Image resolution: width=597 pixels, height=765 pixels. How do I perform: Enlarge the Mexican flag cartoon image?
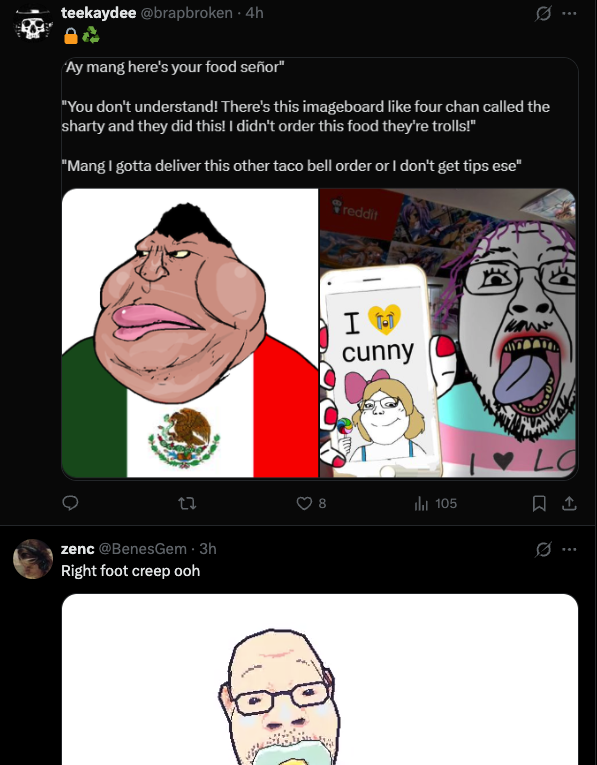click(190, 333)
